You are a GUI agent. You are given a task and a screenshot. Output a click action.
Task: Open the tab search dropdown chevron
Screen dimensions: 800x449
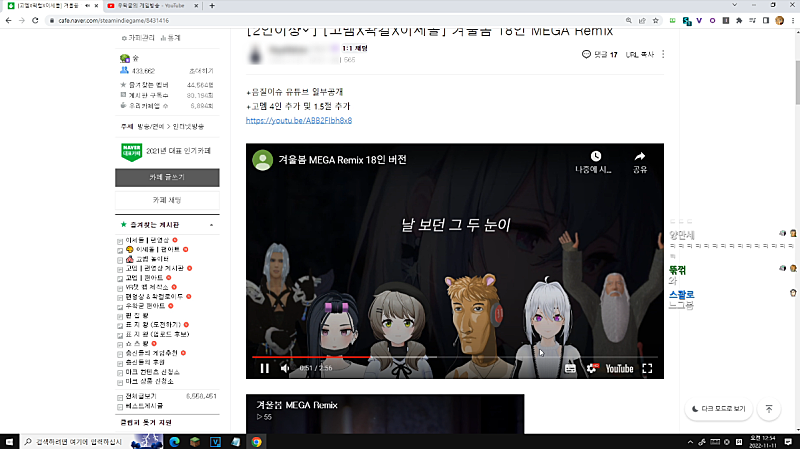tap(734, 5)
